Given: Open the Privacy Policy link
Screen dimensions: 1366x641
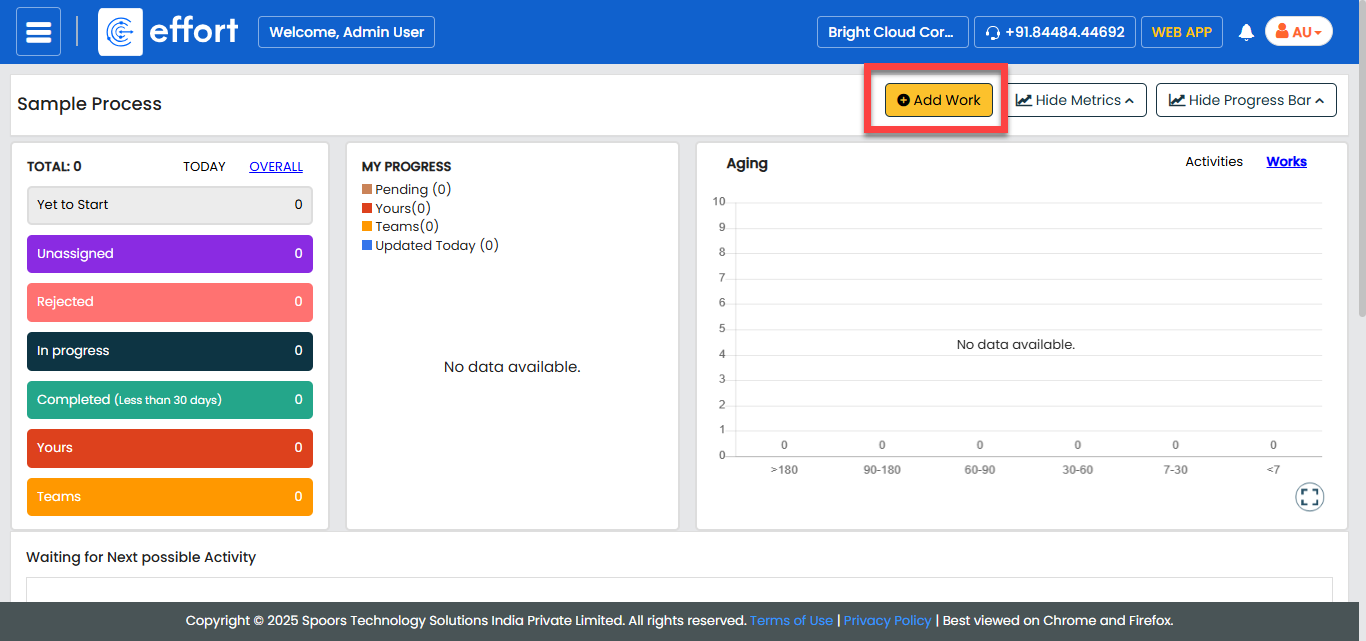Looking at the screenshot, I should (887, 621).
